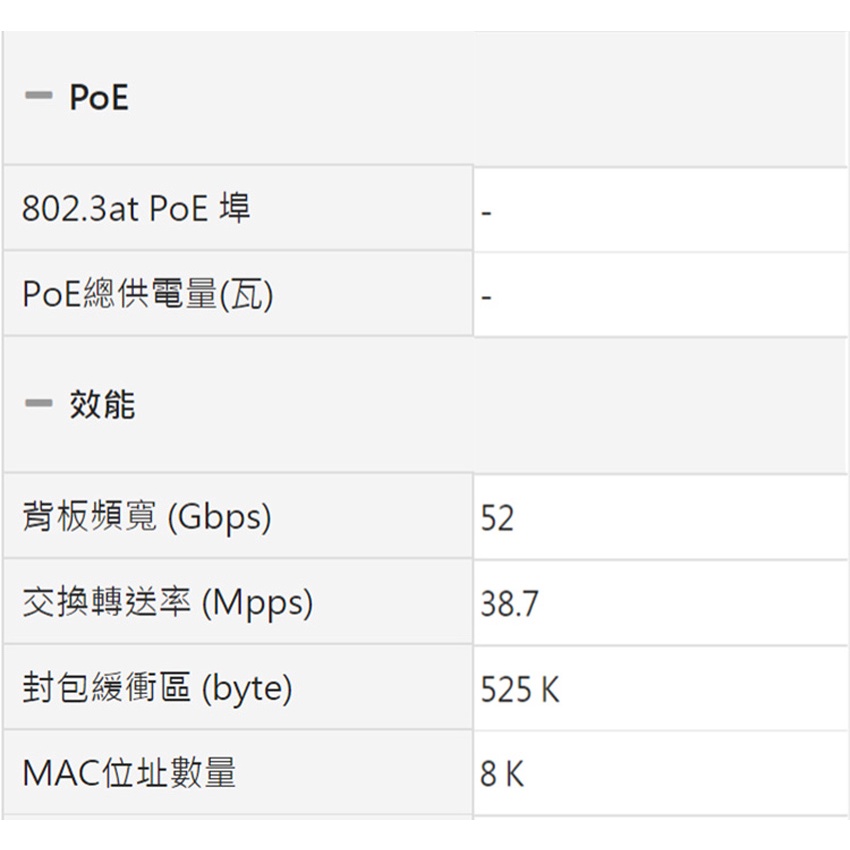Select the 802.3at PoE 埠 label
The image size is (850, 850).
click(x=136, y=209)
